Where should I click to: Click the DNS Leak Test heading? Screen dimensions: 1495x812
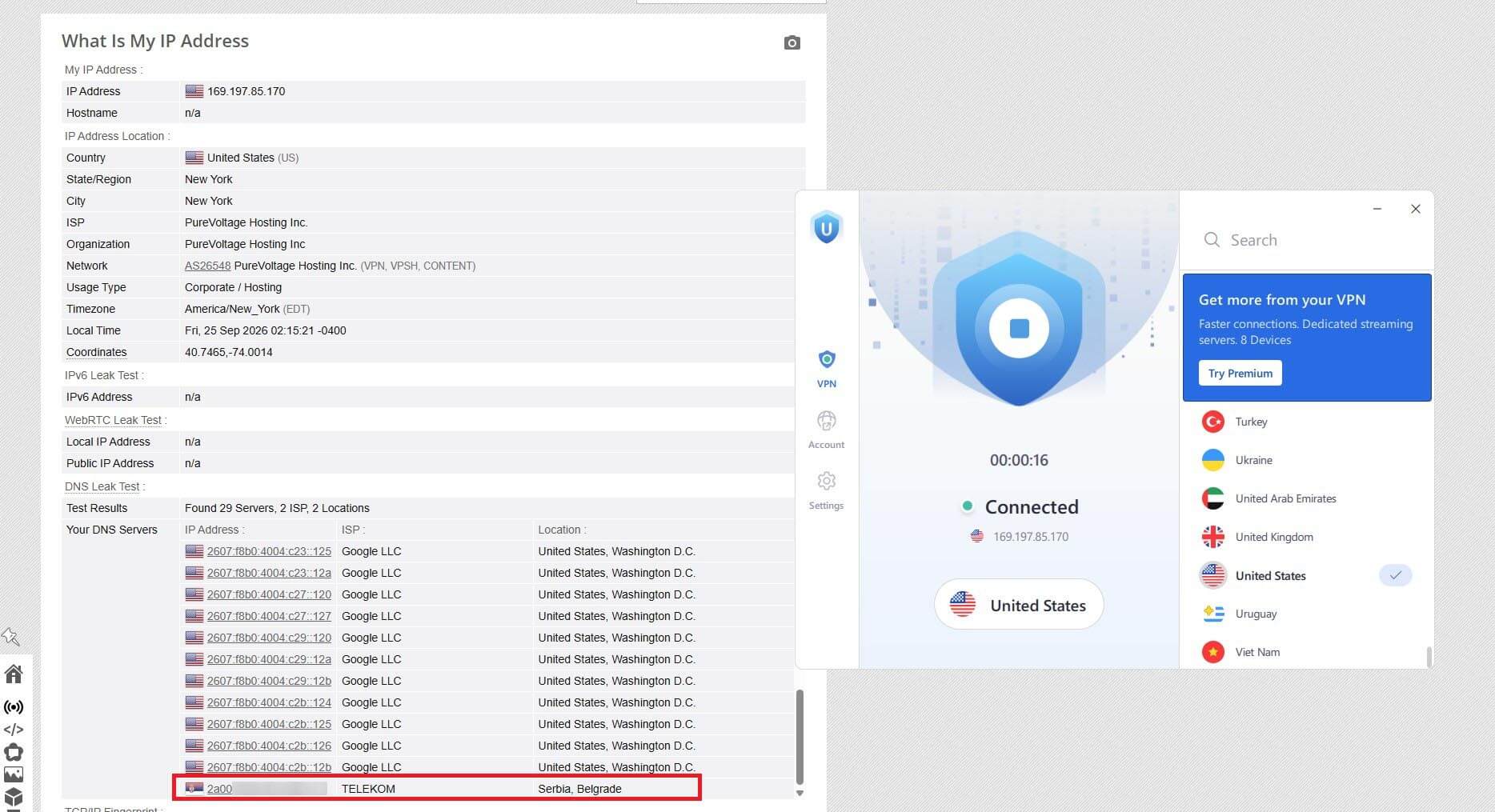pos(102,486)
